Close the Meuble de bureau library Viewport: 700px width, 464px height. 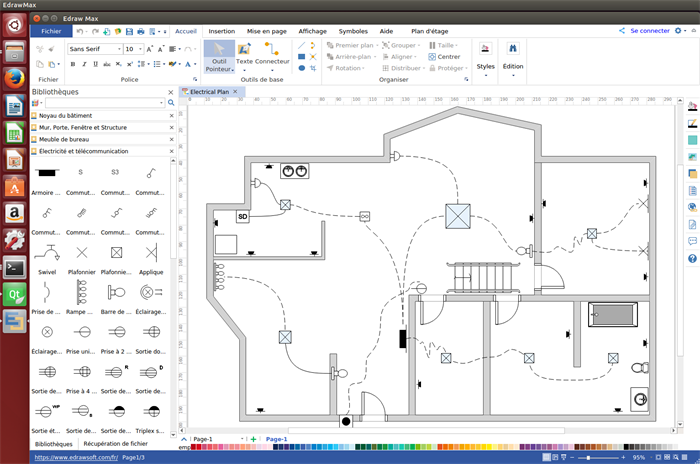[171, 139]
